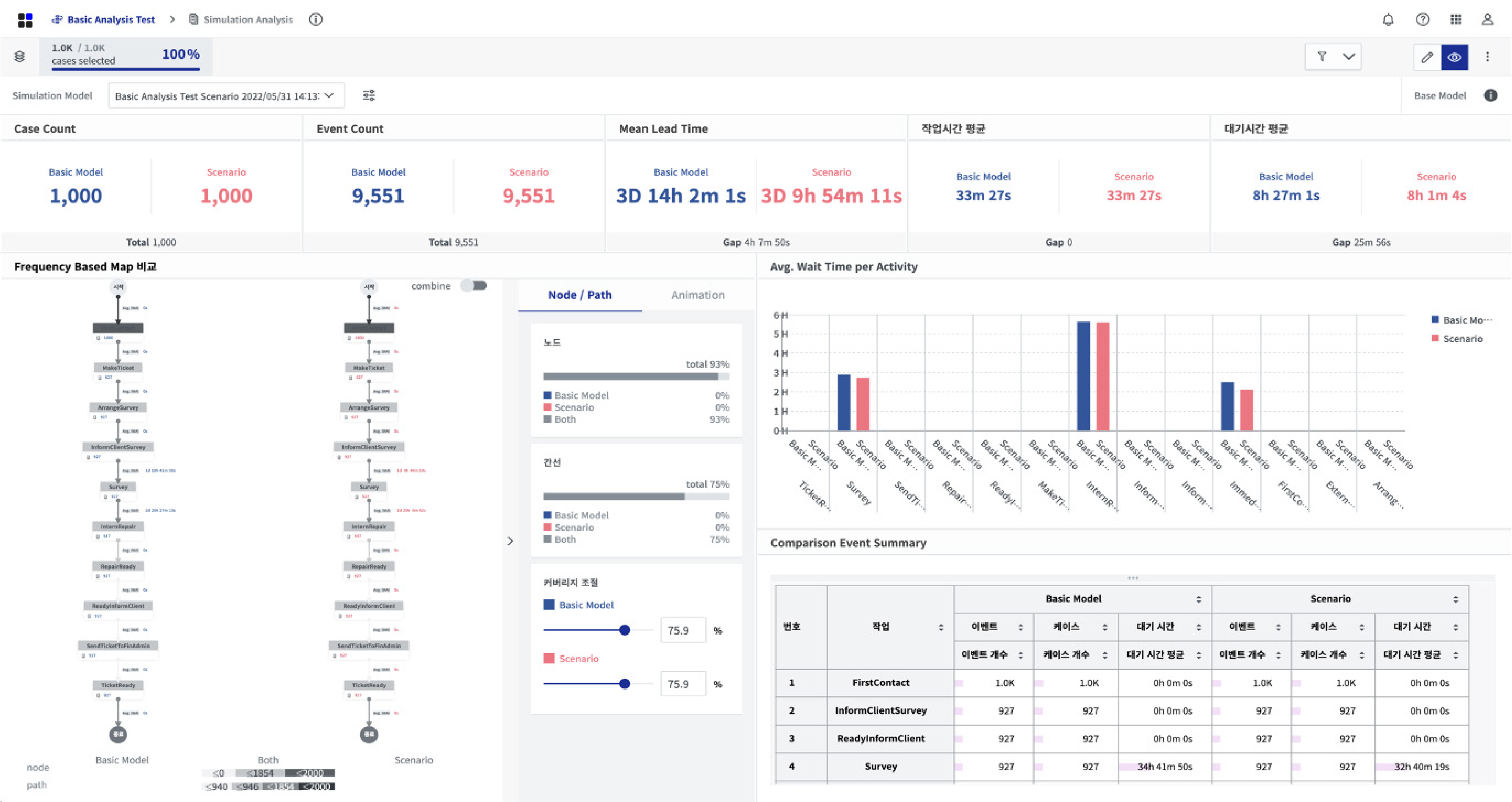The width and height of the screenshot is (1512, 802).
Task: Switch to the Animation tab
Action: (x=697, y=295)
